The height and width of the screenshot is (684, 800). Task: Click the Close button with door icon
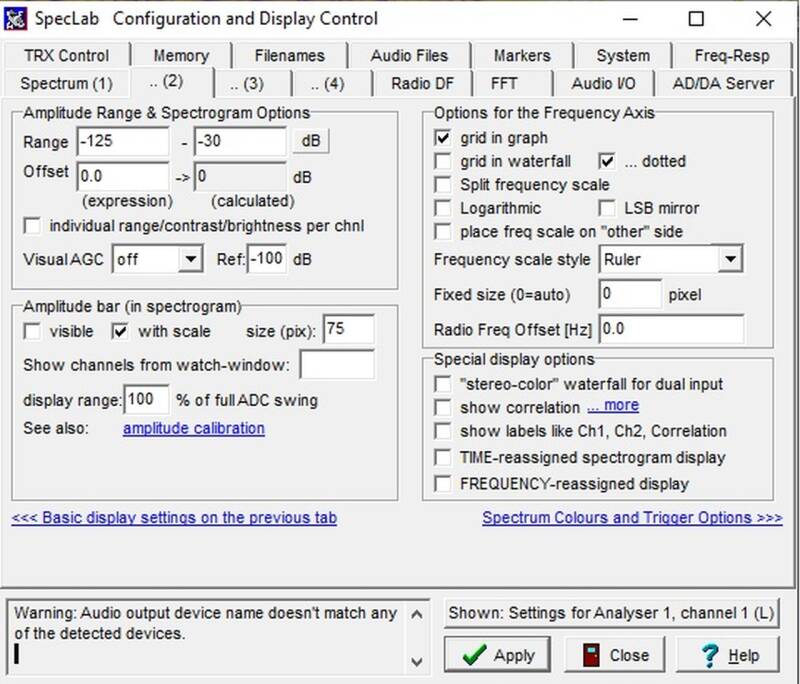(x=615, y=654)
